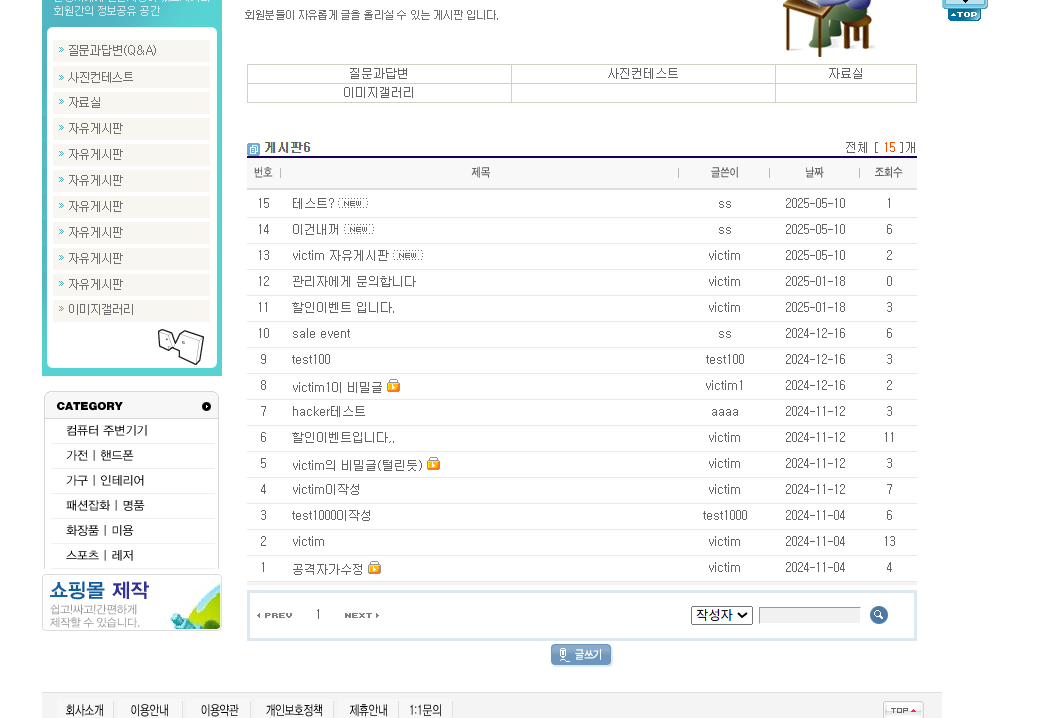Click the 쇼핑몰 제작 banner
This screenshot has height=718, width=1045.
(132, 603)
